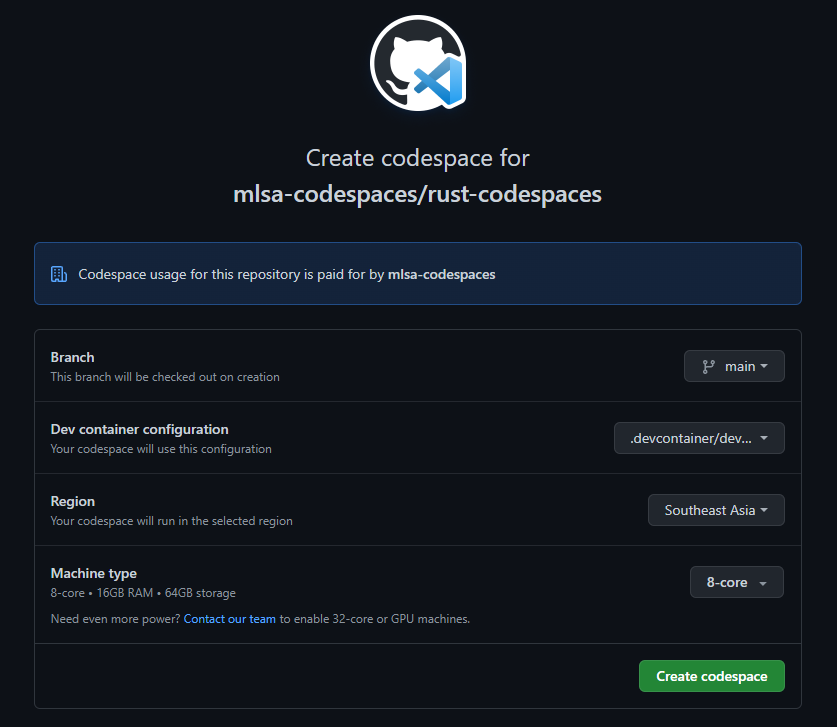Screen dimensions: 837x727
Task: Click the organization building icon in the banner
Action: (x=59, y=274)
